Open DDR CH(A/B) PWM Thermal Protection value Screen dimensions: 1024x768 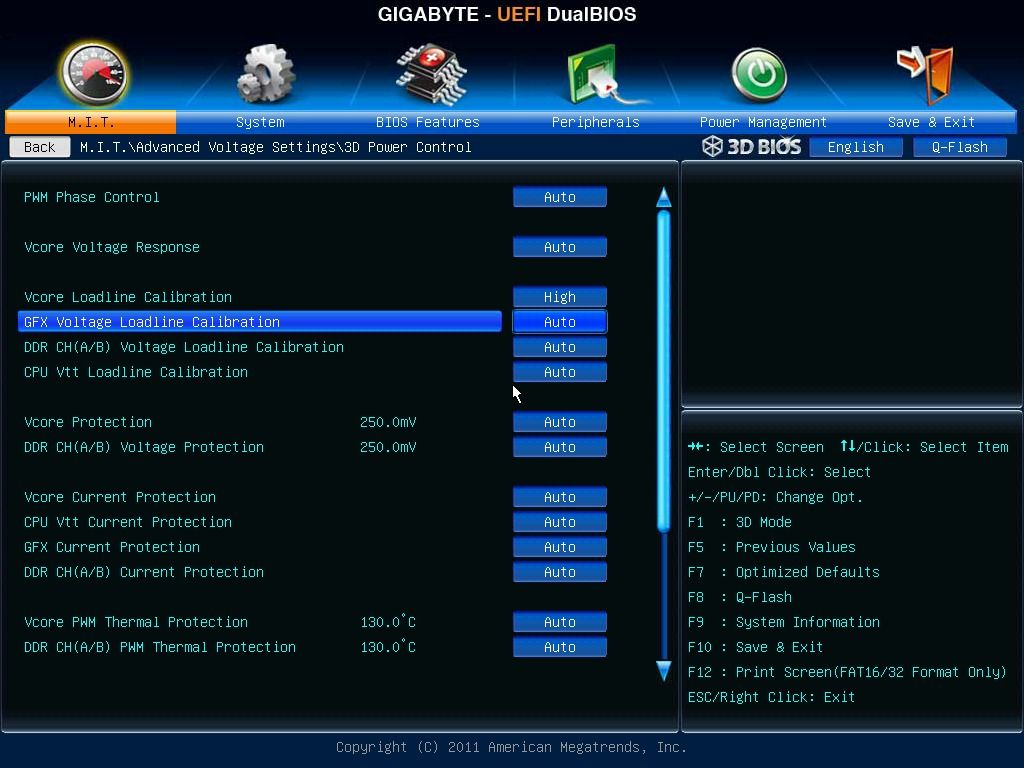[560, 647]
